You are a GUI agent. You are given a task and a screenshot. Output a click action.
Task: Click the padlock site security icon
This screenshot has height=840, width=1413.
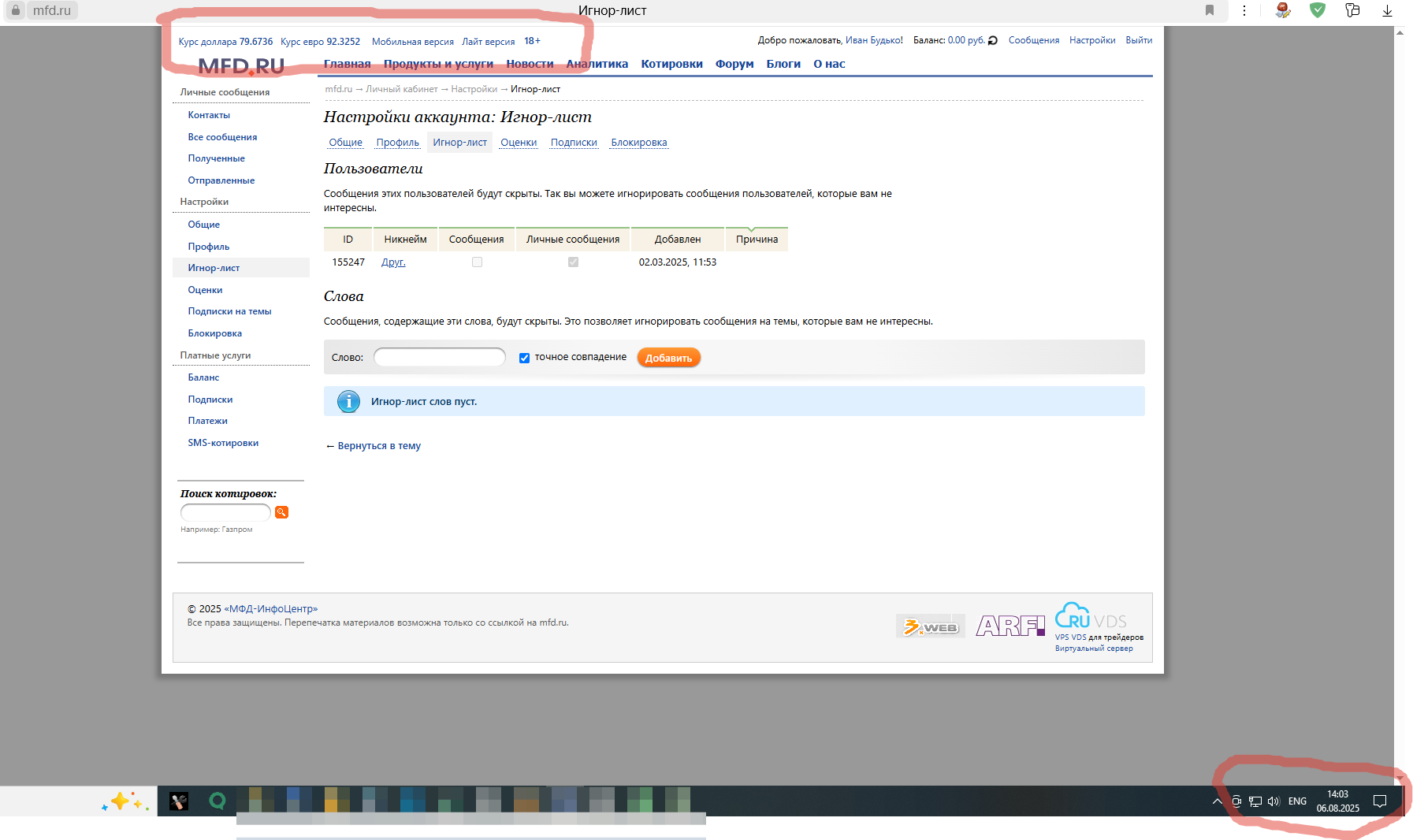(x=15, y=10)
